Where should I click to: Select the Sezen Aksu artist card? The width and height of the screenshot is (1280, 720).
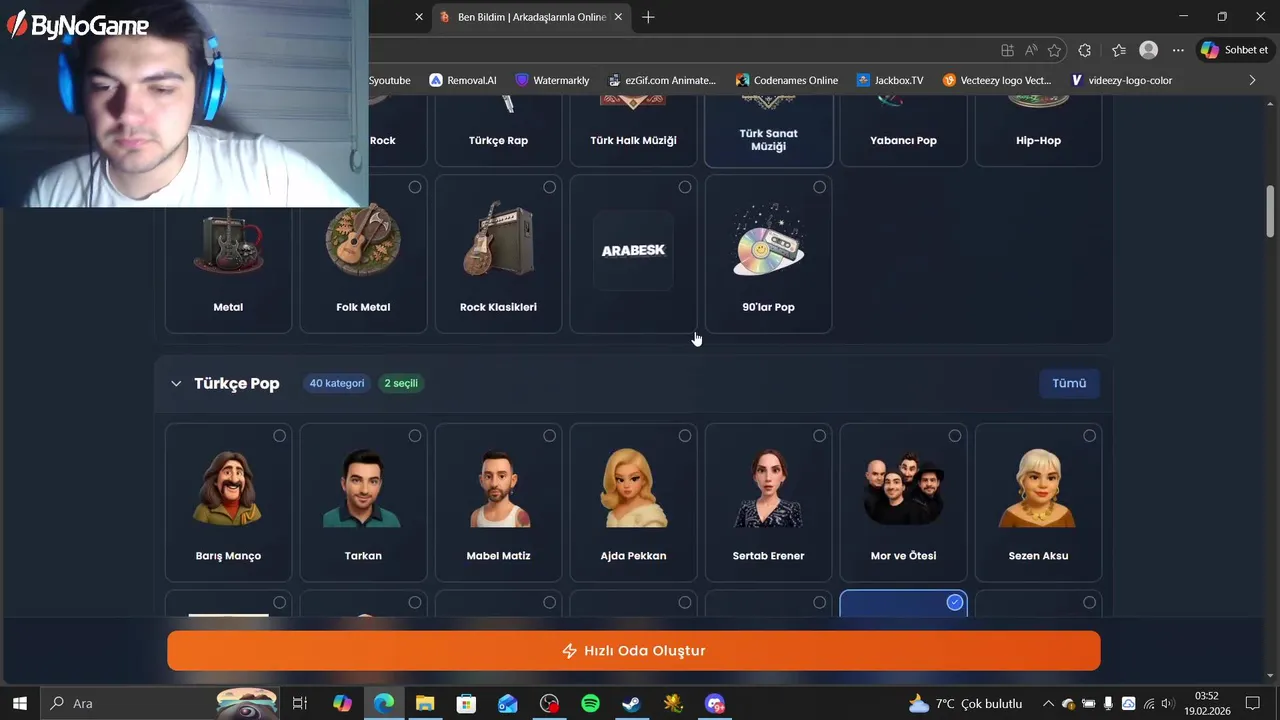1038,502
